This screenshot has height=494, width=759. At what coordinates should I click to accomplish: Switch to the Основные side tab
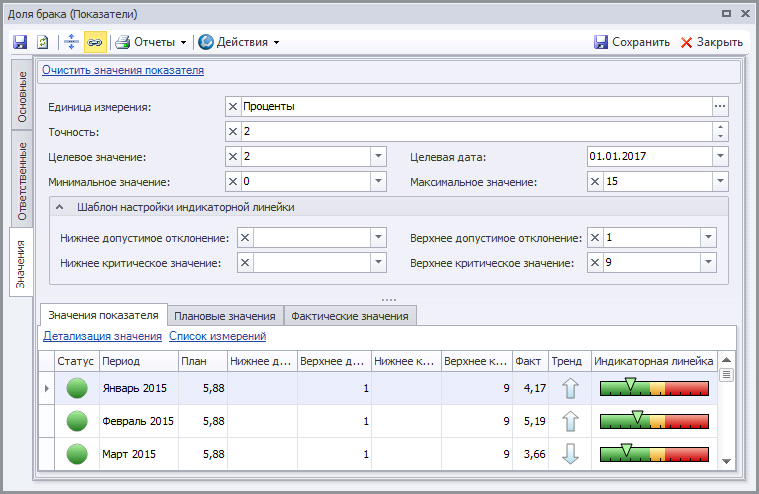[22, 96]
